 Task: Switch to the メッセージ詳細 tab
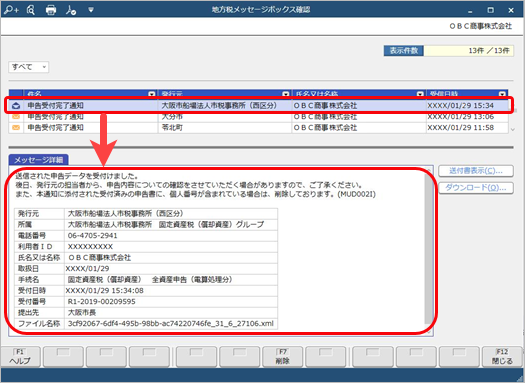[x=39, y=160]
